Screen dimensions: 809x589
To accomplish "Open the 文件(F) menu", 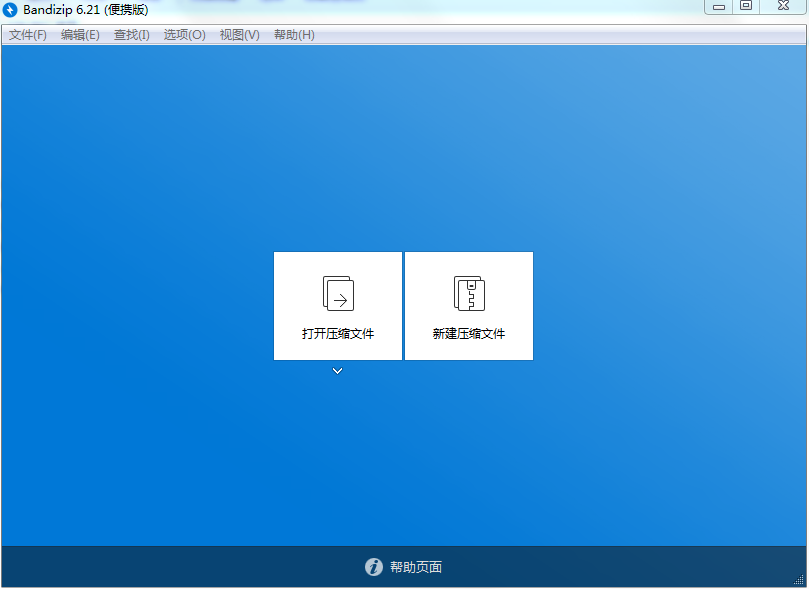I will pos(28,35).
